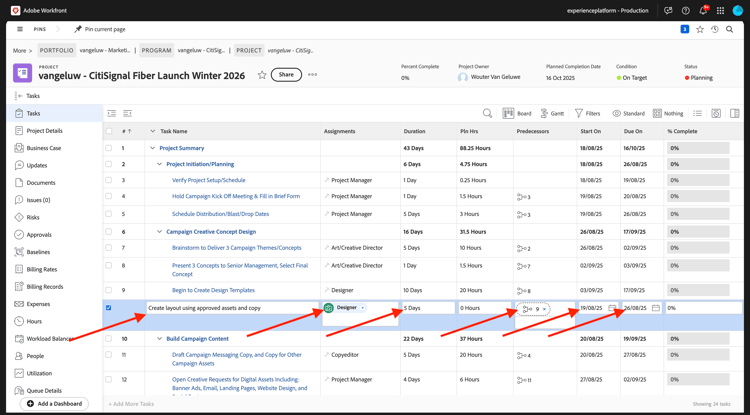Viewport: 750px width, 415px height.
Task: Check the box for task 5
Action: point(109,214)
